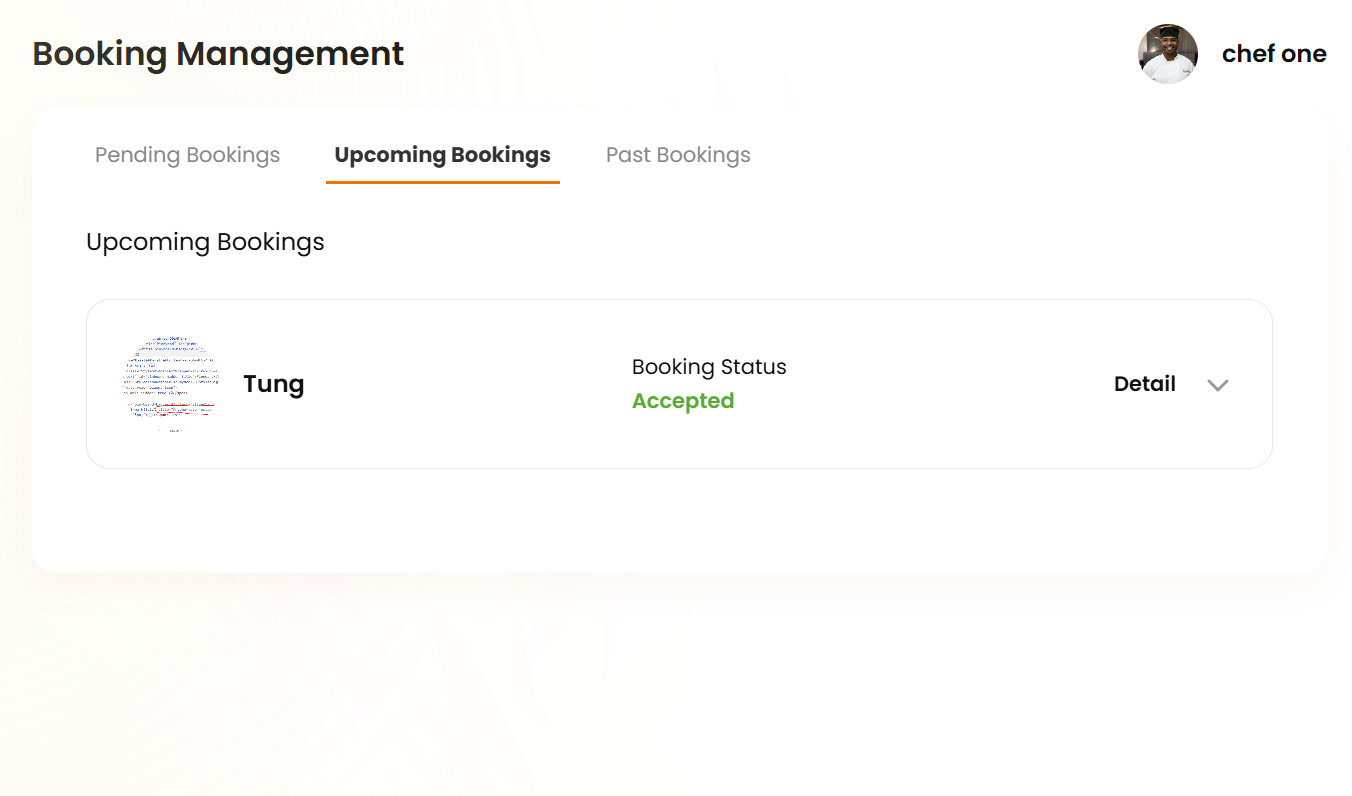Click the orange underline beneath the active tab
The height and width of the screenshot is (796, 1352).
pyautogui.click(x=442, y=182)
